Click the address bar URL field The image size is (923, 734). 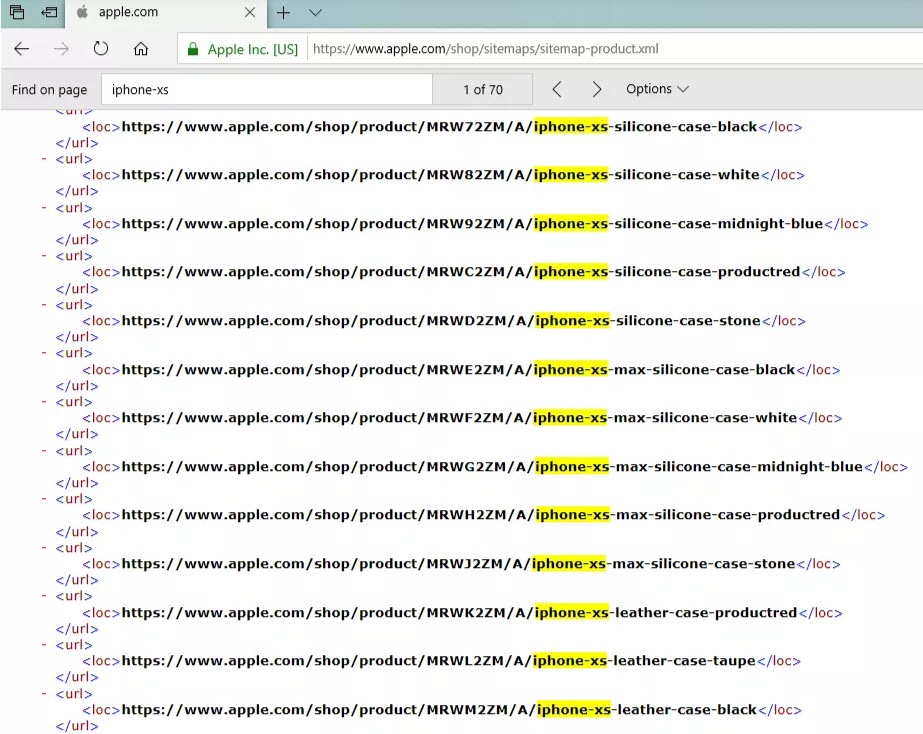tap(500, 47)
